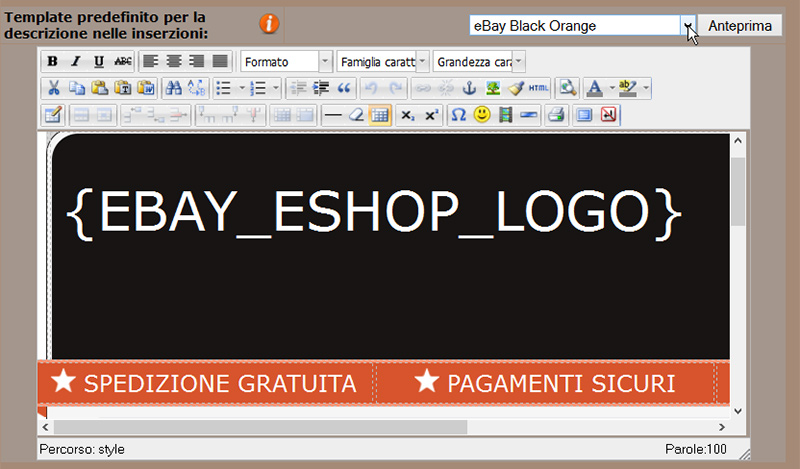Insert a numbered list

click(x=259, y=88)
